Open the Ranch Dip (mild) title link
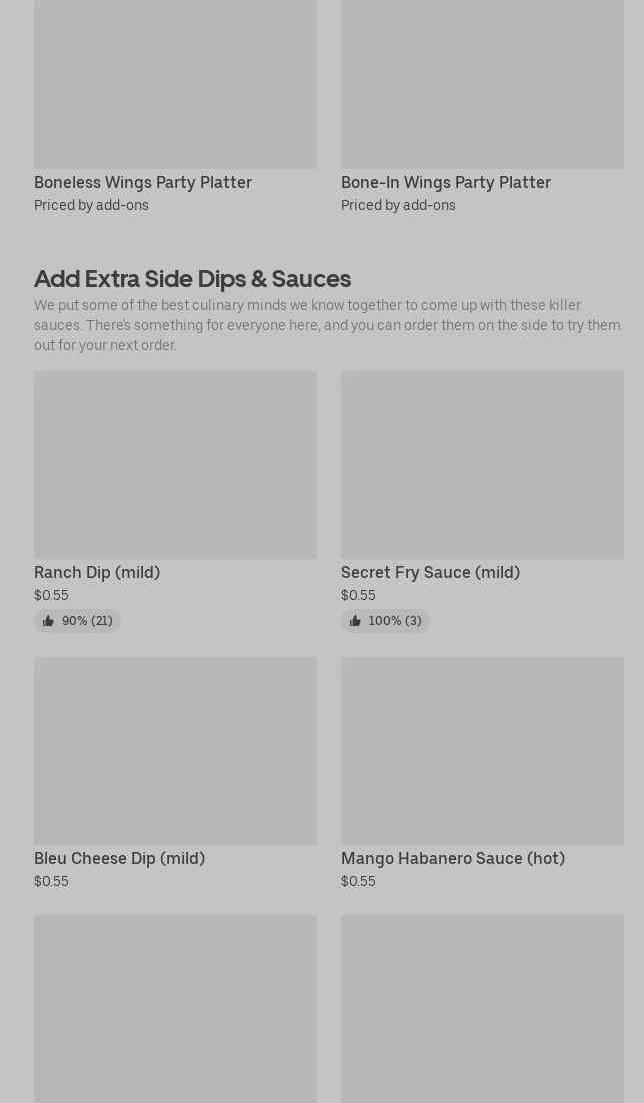Image resolution: width=644 pixels, height=1103 pixels. (97, 572)
